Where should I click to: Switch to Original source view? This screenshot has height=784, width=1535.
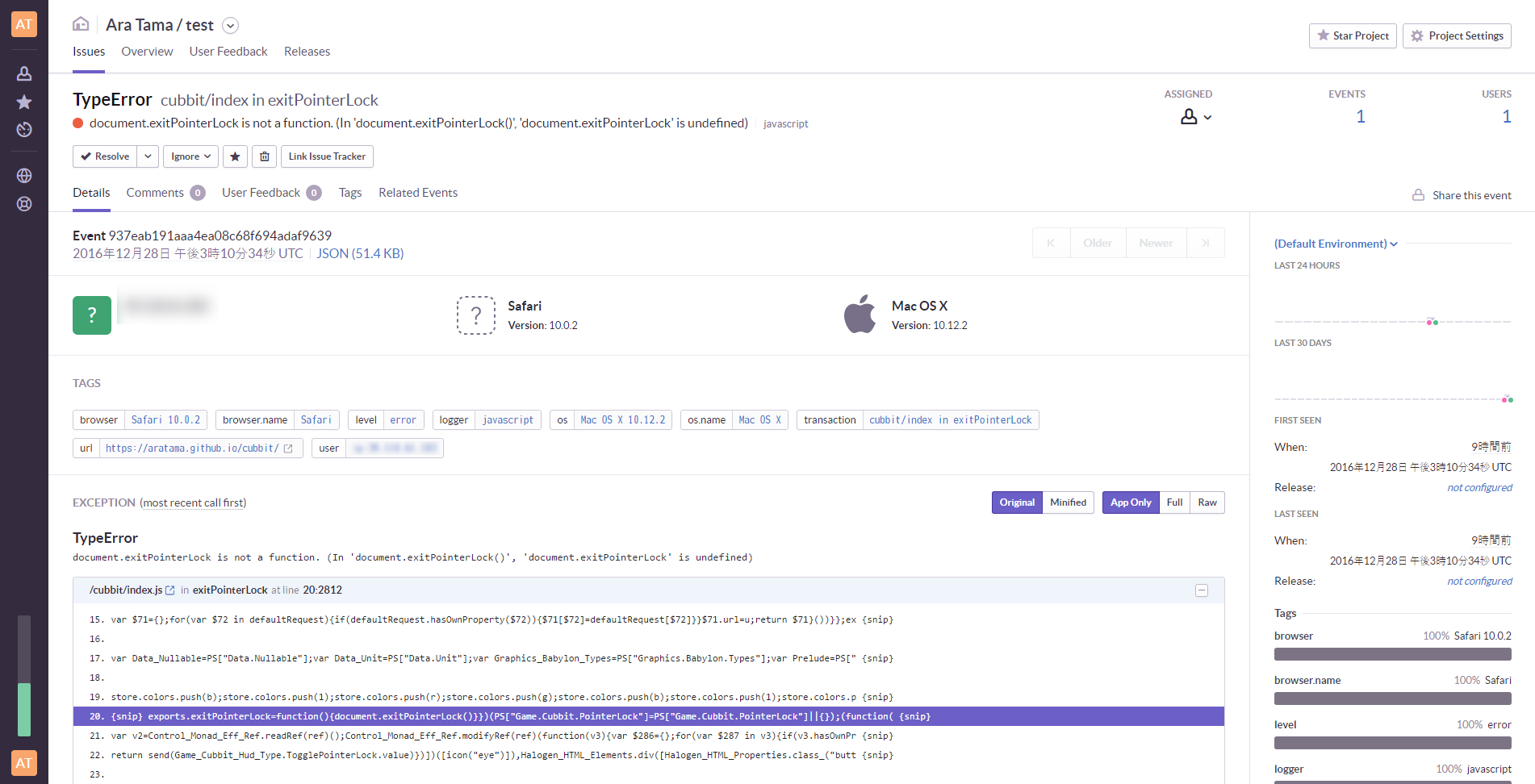click(1017, 503)
